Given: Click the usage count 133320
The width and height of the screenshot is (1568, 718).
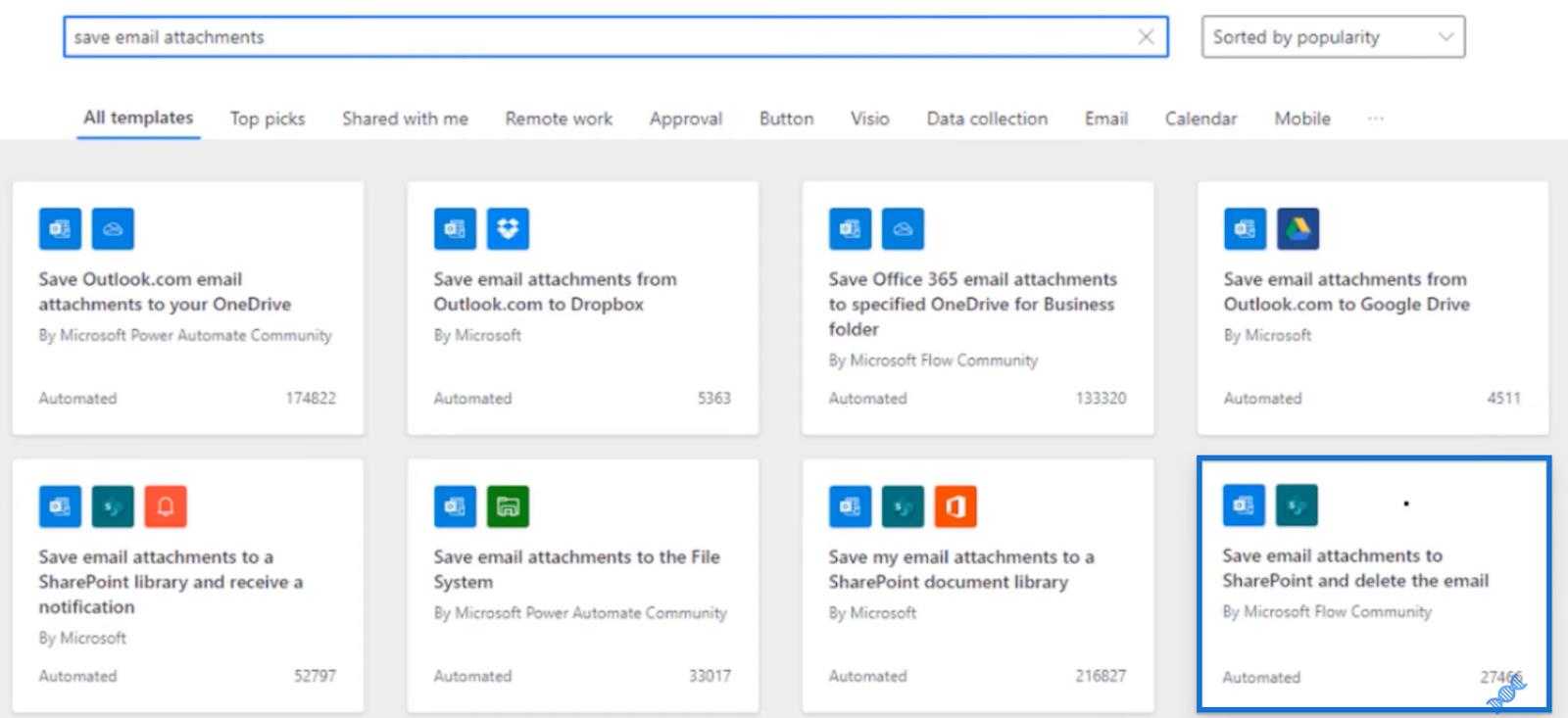Looking at the screenshot, I should tap(1101, 399).
